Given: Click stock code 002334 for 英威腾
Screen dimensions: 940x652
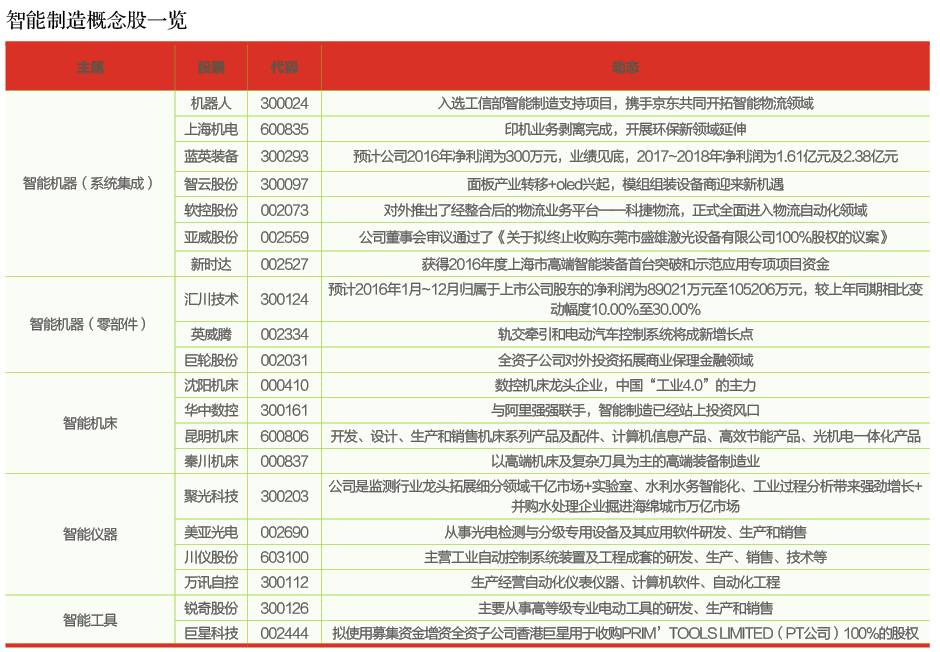Looking at the screenshot, I should [x=284, y=334].
